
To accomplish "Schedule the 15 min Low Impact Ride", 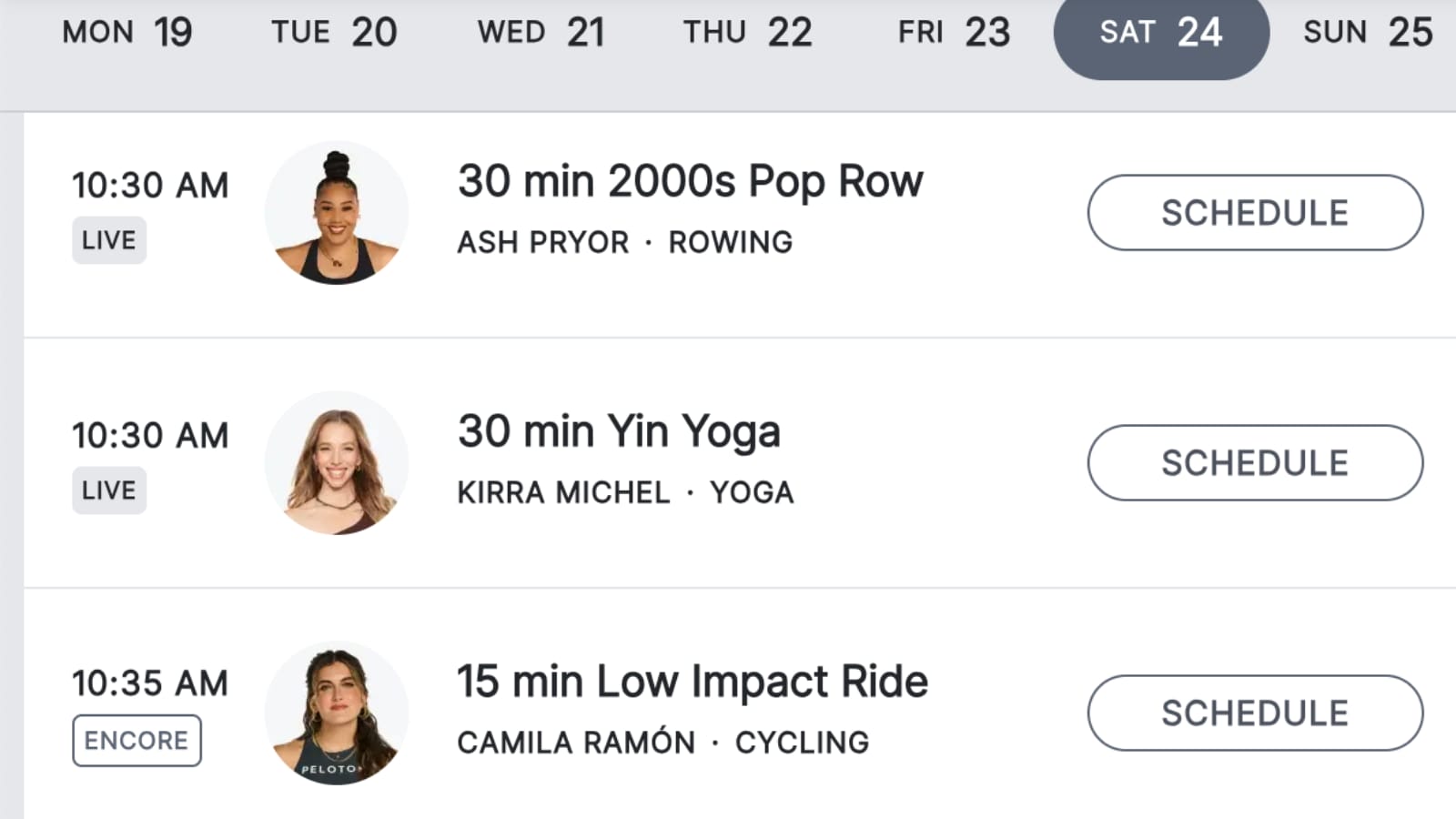I will (x=1255, y=713).
